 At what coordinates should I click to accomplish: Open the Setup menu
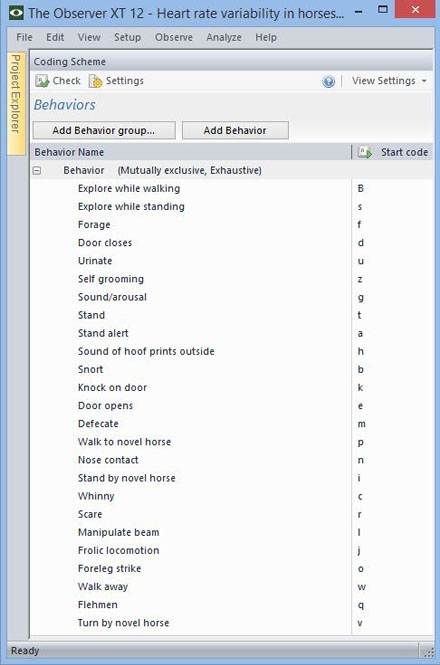click(x=127, y=37)
